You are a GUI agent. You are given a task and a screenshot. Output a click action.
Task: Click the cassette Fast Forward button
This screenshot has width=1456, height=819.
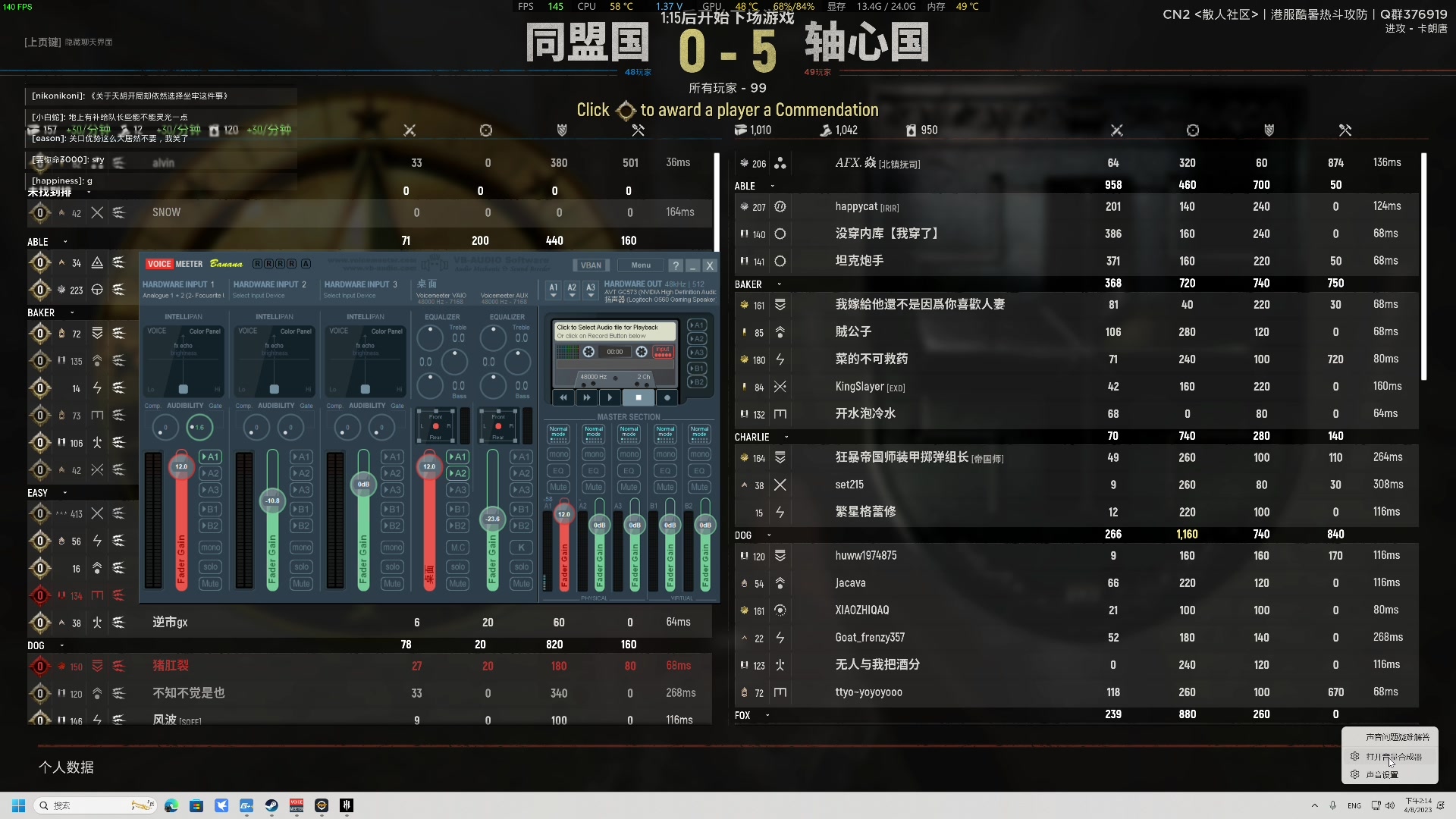point(587,397)
